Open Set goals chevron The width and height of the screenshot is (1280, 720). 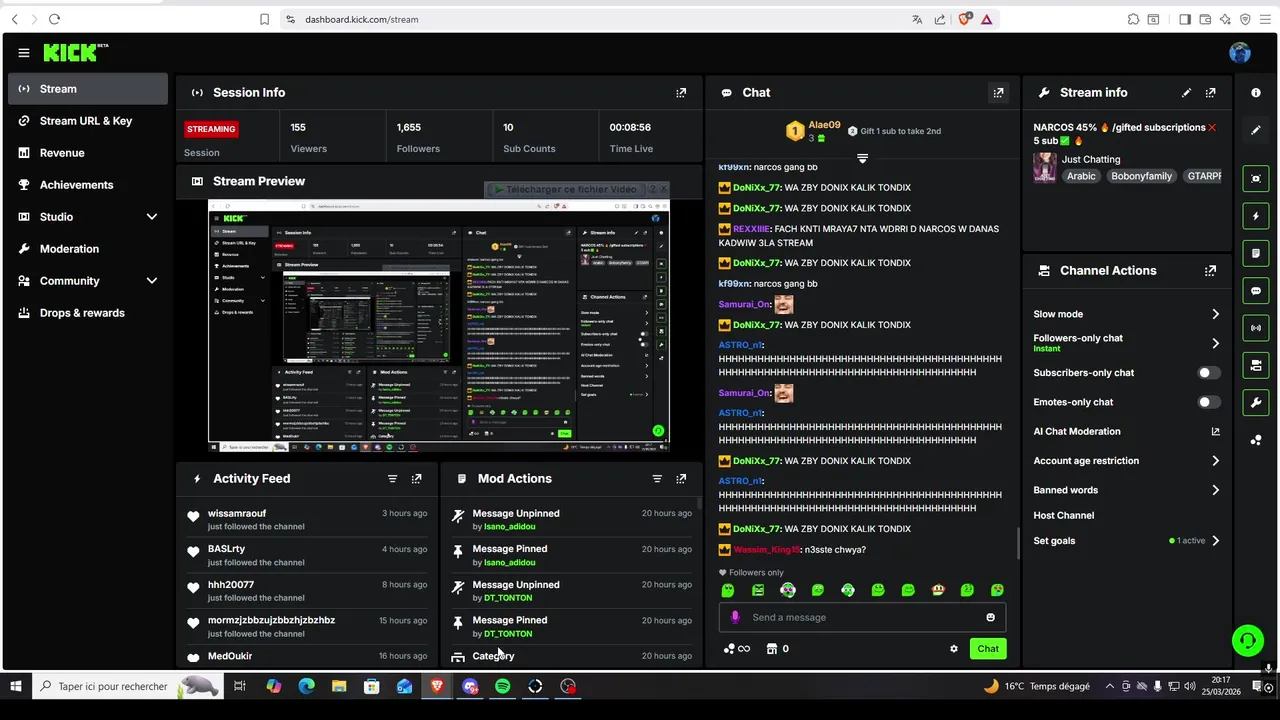[x=1215, y=541]
